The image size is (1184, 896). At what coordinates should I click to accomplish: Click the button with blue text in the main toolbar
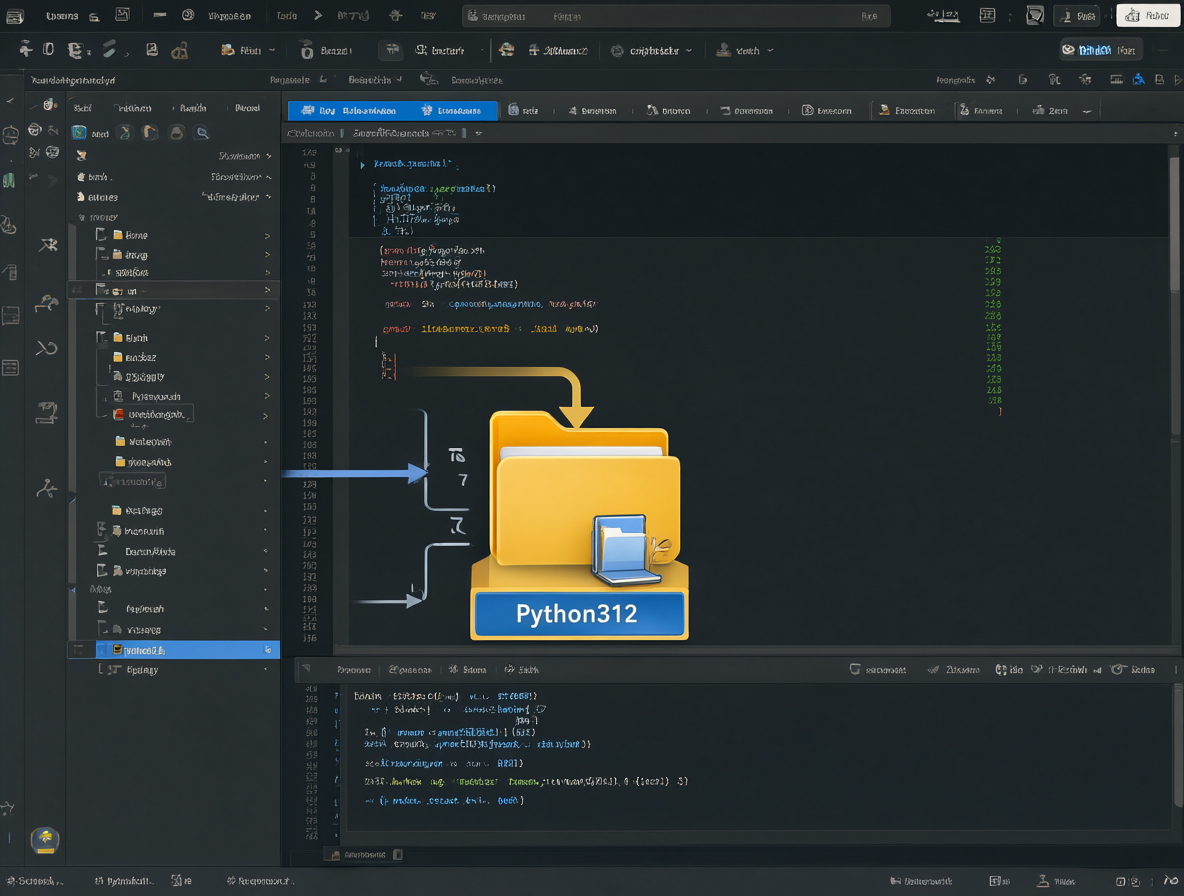(x=1101, y=50)
